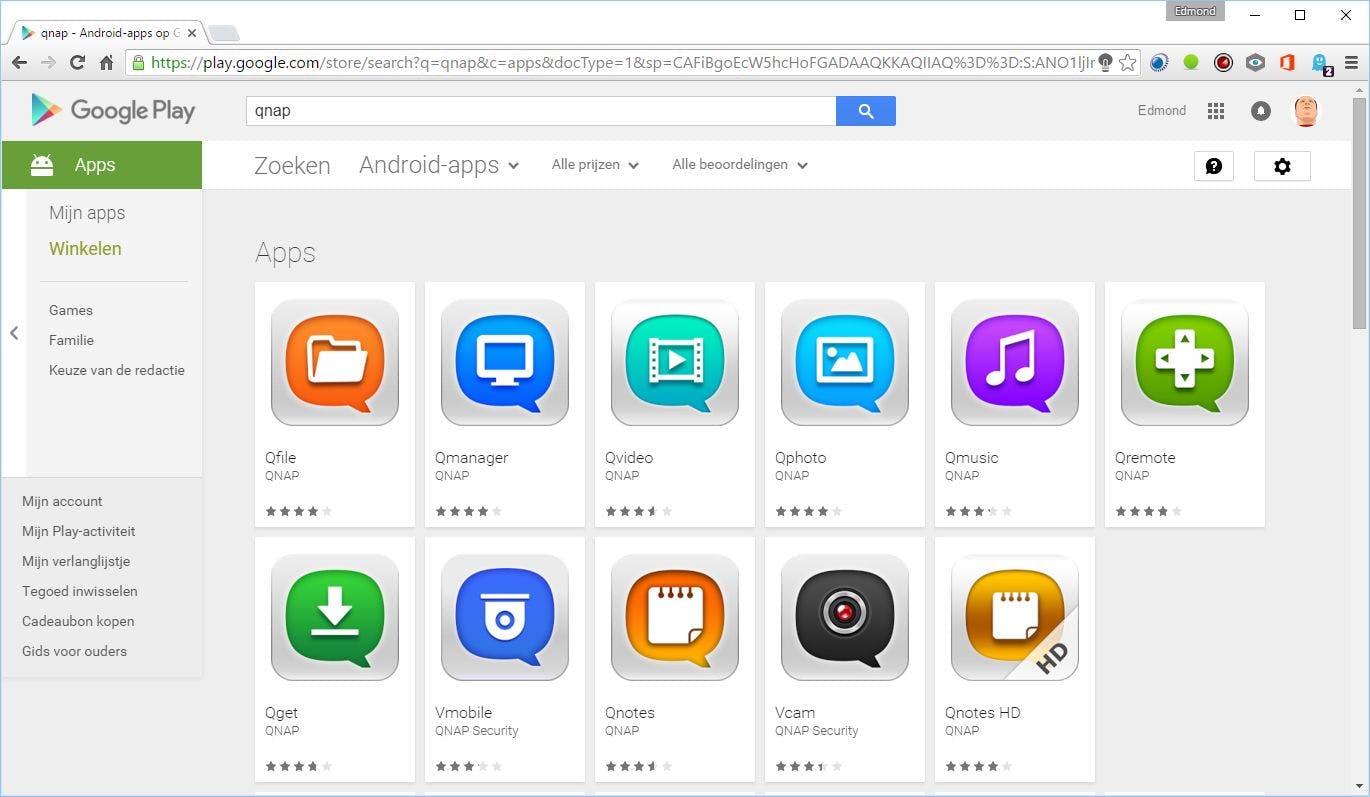Open Keuze van de redactie
1370x797 pixels.
(x=117, y=370)
